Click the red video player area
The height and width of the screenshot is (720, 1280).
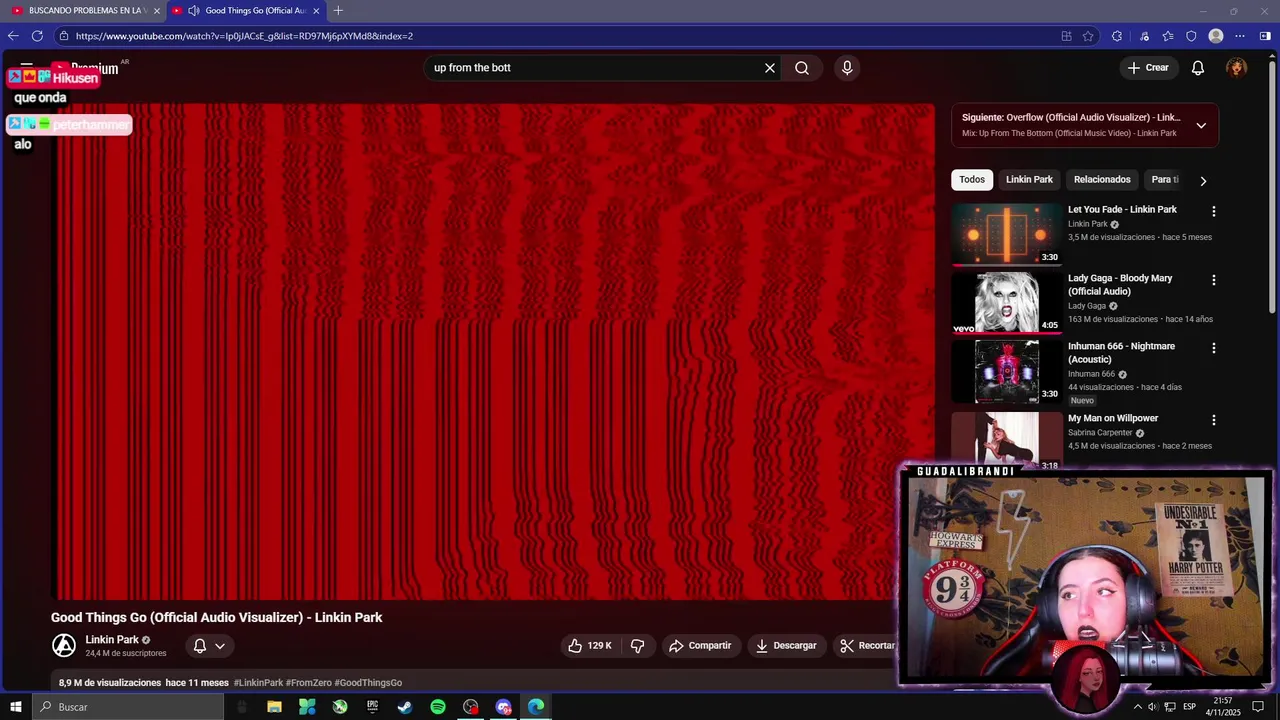(494, 352)
